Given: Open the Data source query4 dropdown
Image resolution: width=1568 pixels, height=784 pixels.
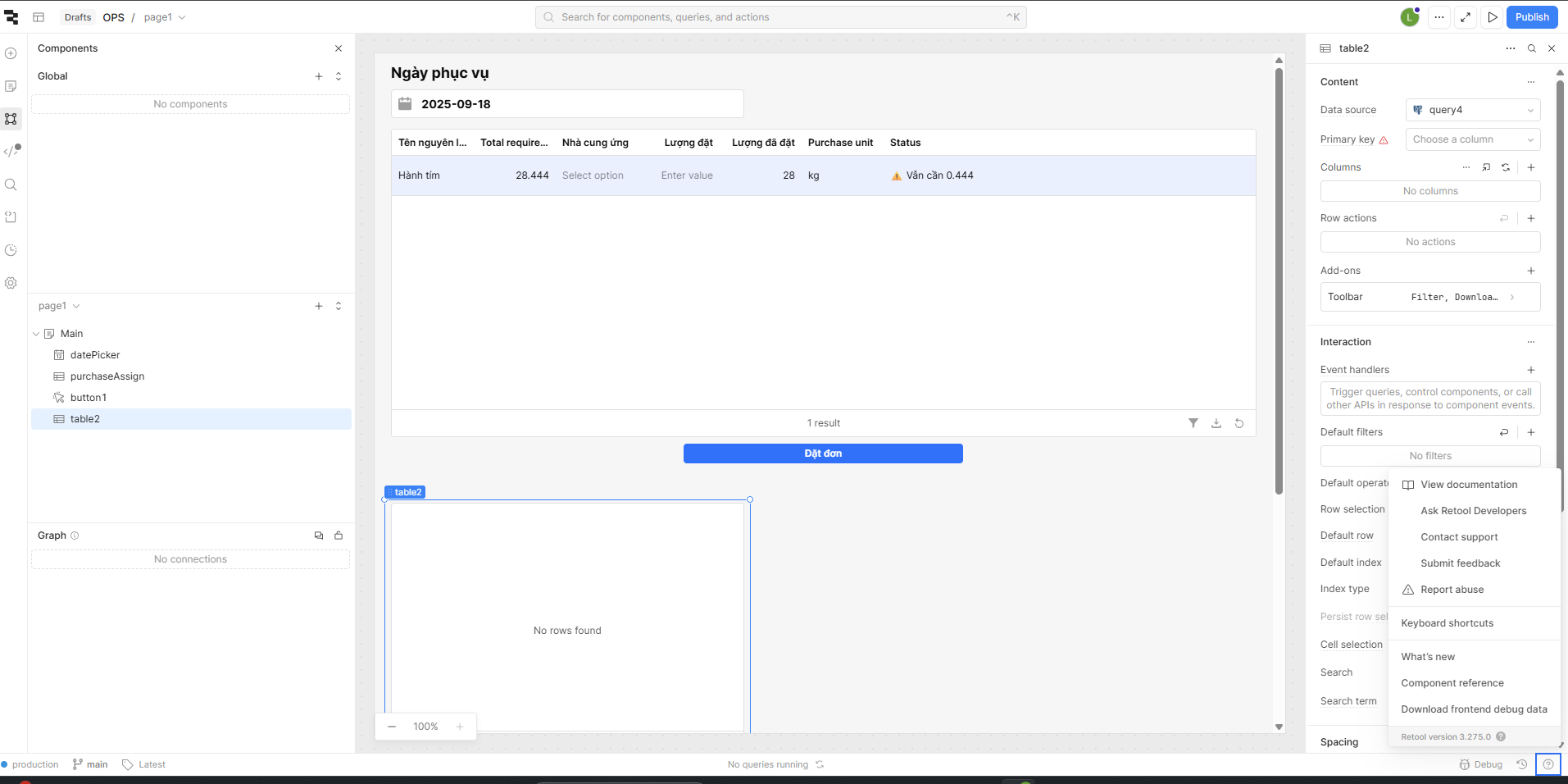Looking at the screenshot, I should [1473, 110].
